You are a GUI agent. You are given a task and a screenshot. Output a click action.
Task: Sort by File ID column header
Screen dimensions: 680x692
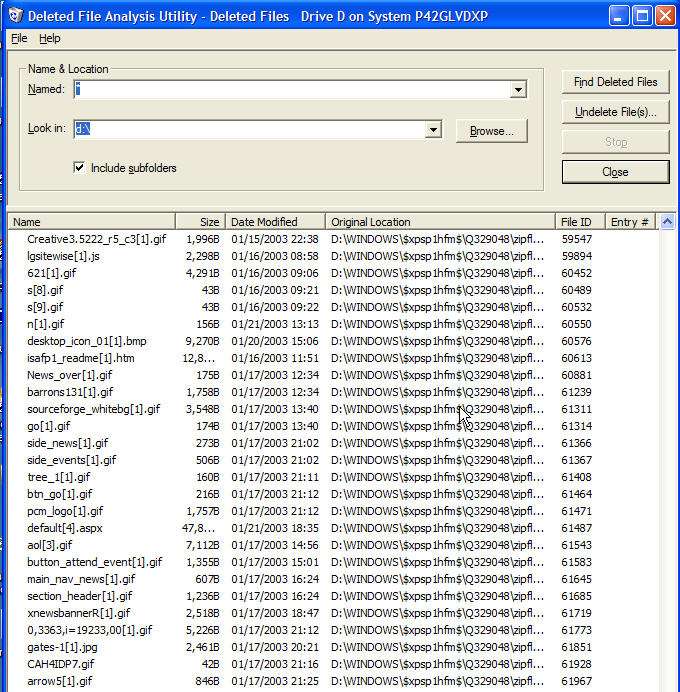pos(580,222)
